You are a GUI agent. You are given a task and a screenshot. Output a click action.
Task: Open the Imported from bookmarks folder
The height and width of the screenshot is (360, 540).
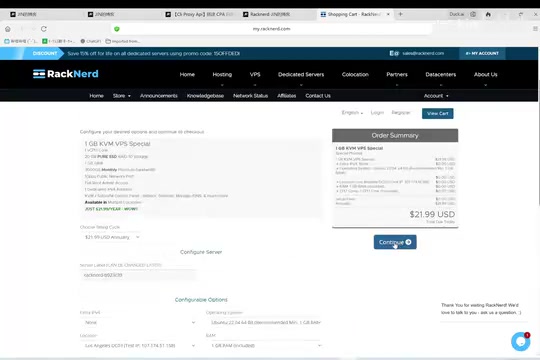(x=123, y=41)
